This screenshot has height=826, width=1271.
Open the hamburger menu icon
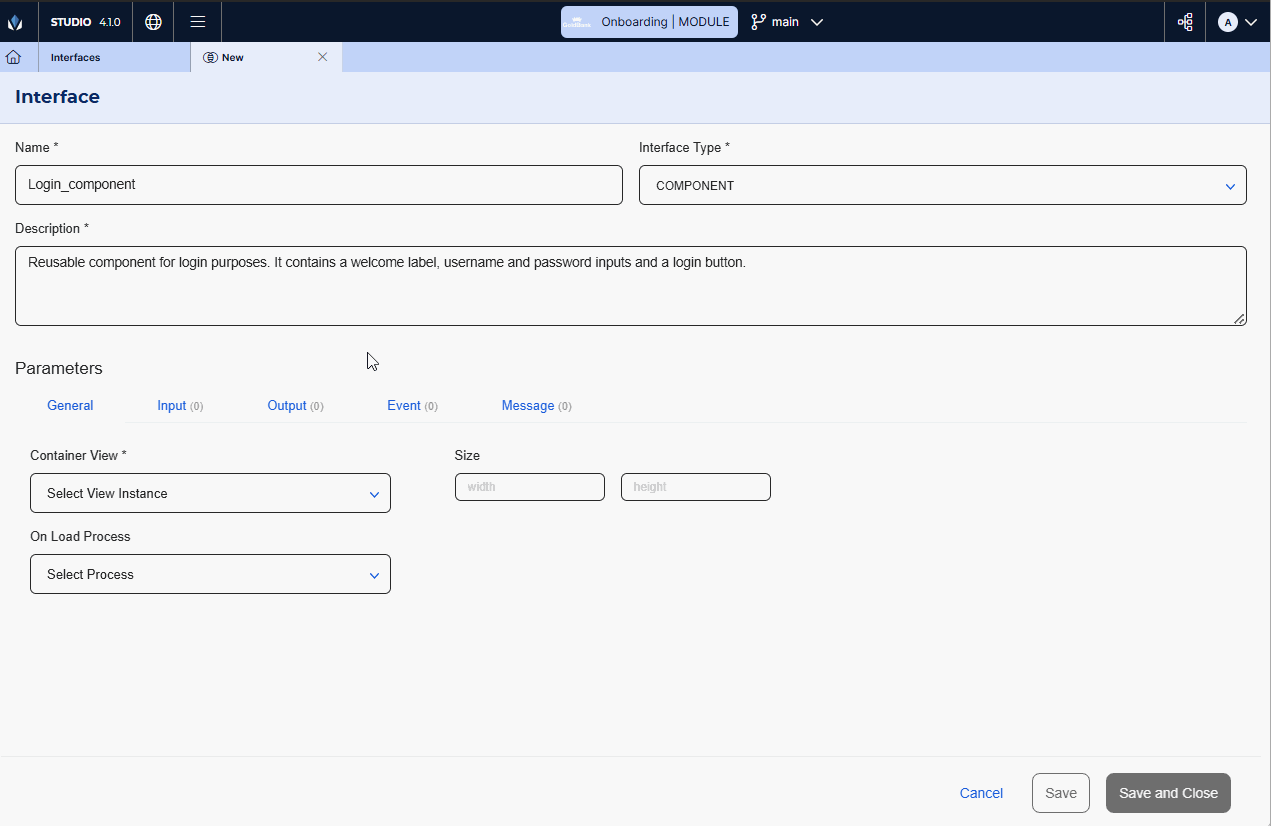198,22
